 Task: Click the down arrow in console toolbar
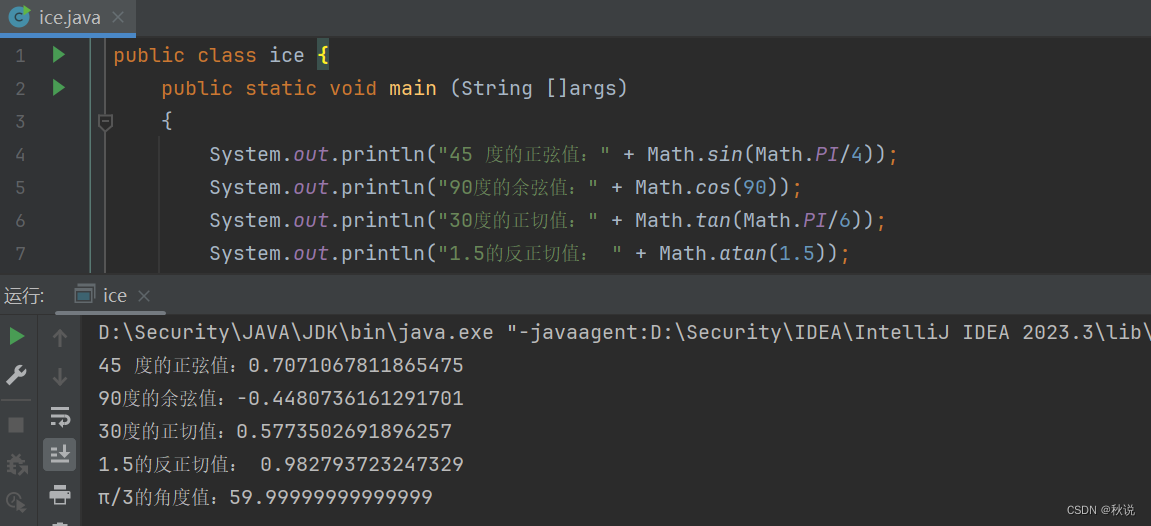pos(60,377)
